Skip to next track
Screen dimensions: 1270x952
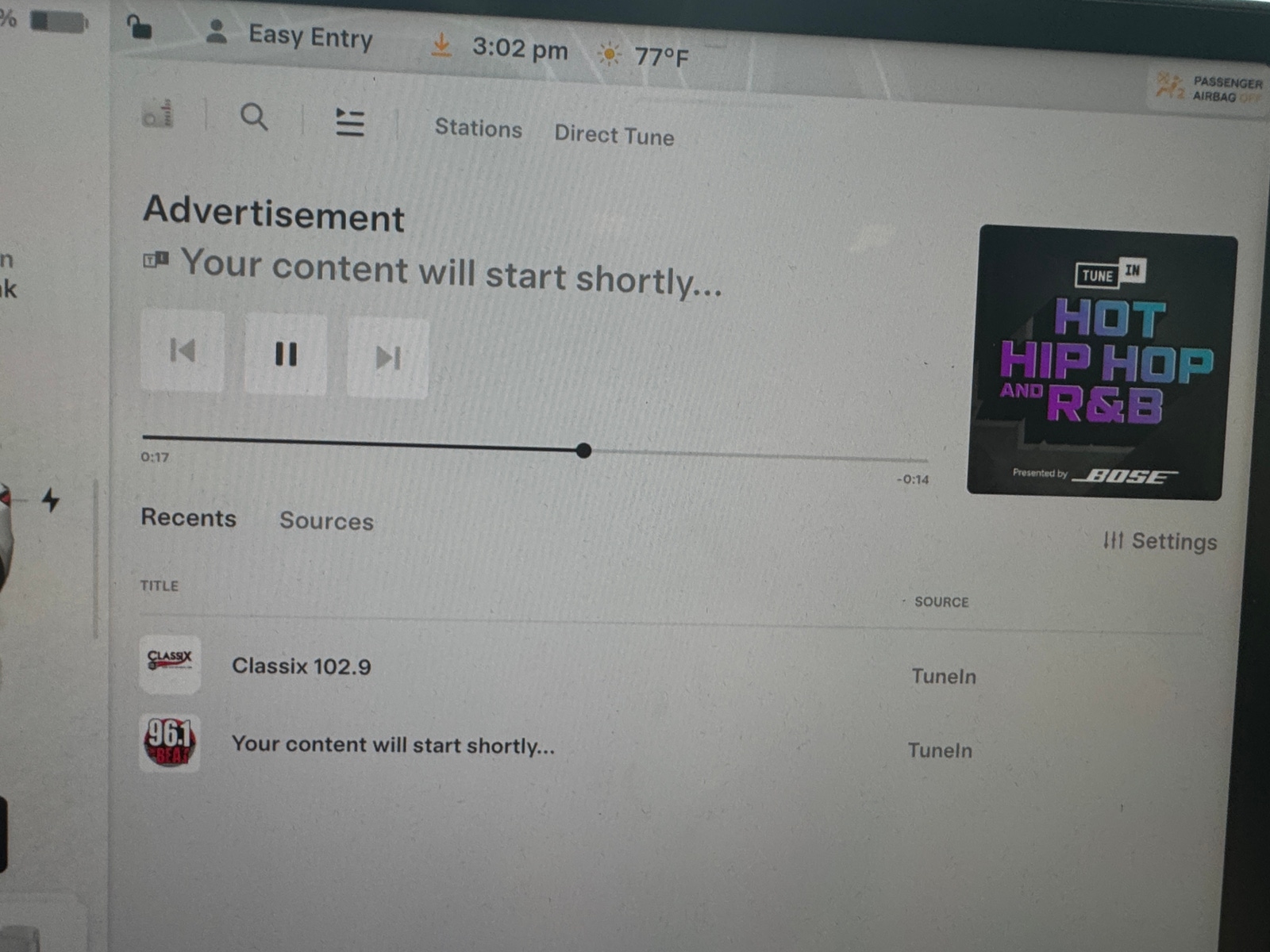pyautogui.click(x=388, y=358)
